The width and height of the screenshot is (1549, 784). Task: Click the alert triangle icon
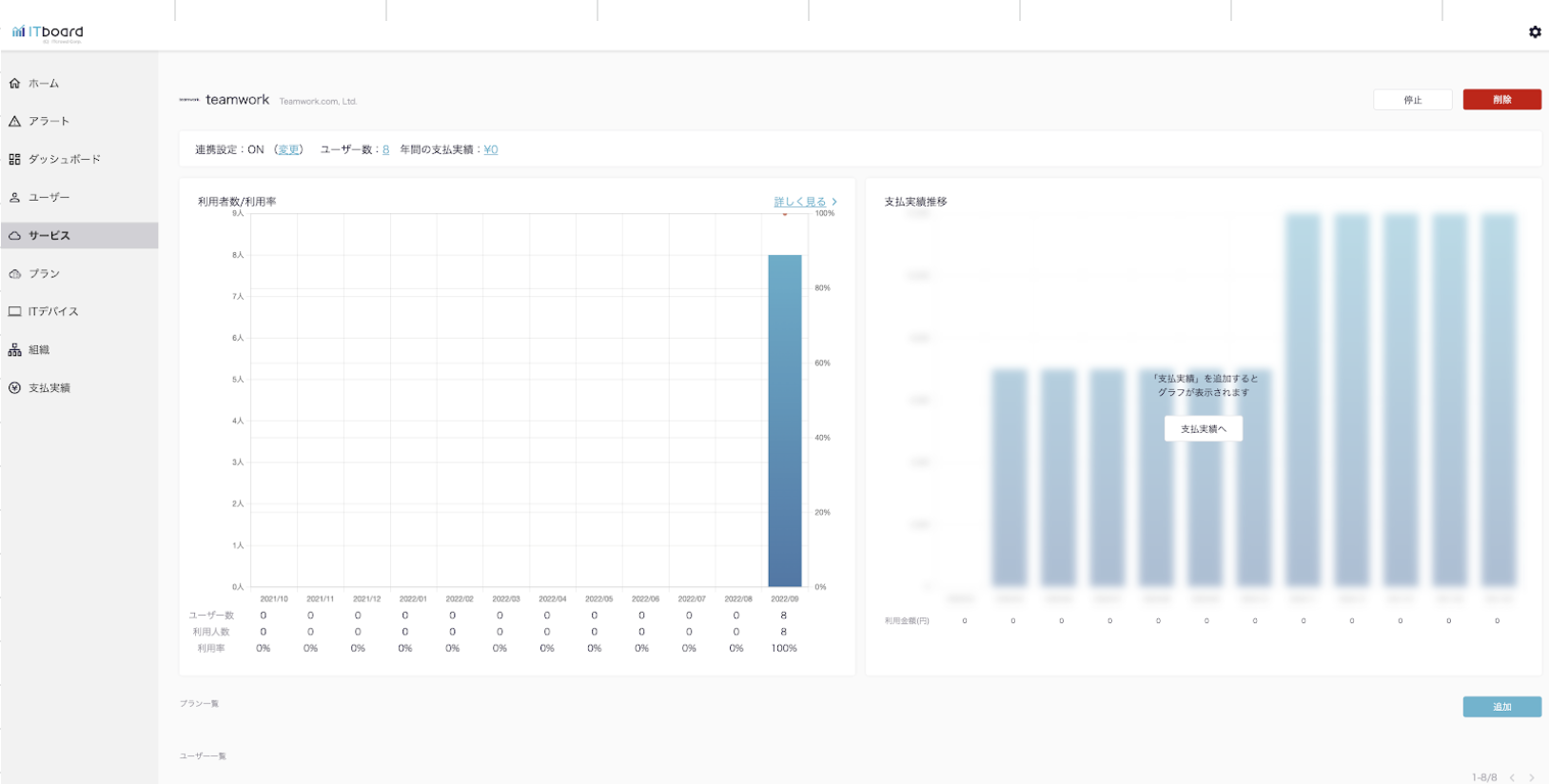click(x=14, y=122)
